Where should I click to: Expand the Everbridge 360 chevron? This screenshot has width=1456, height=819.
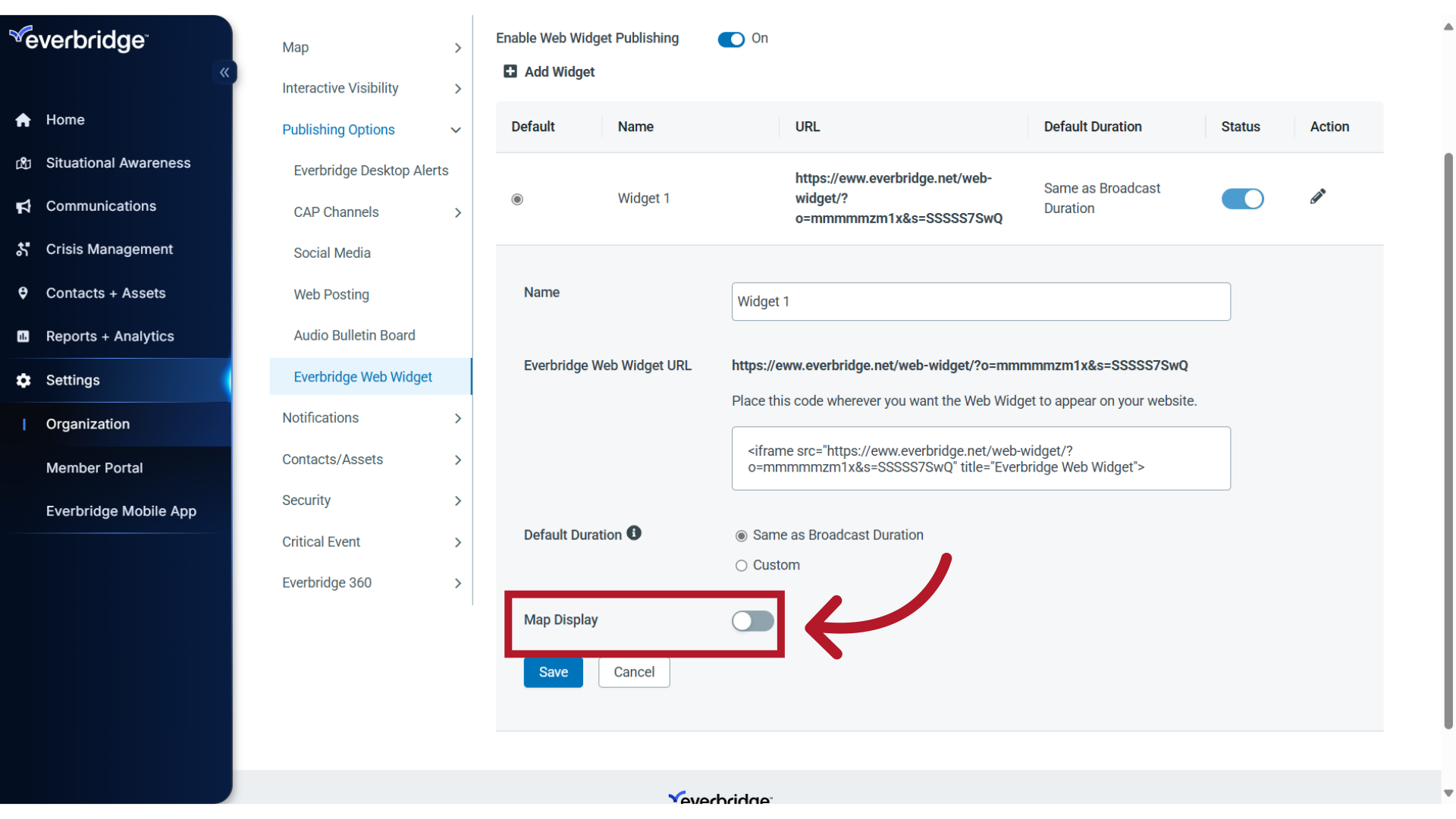[458, 584]
